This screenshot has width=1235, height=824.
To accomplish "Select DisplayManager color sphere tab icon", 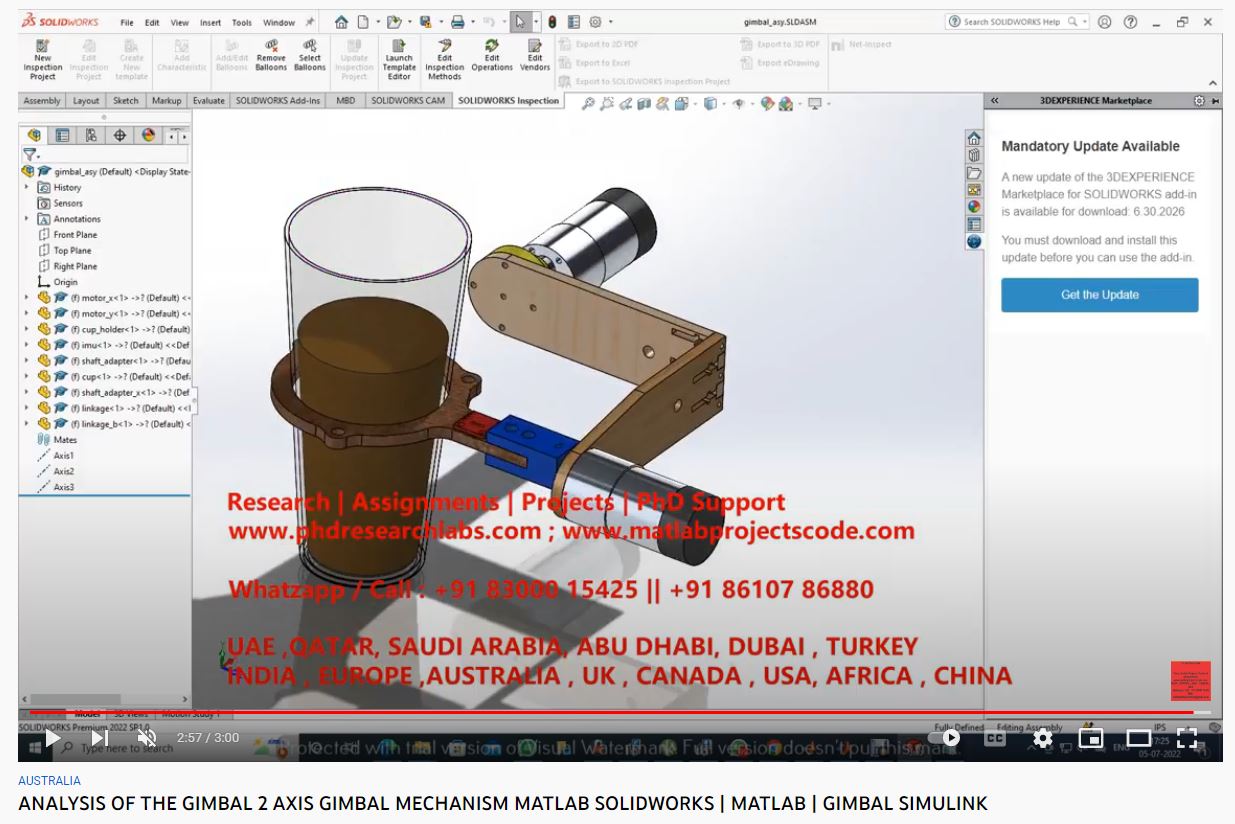I will coord(148,135).
